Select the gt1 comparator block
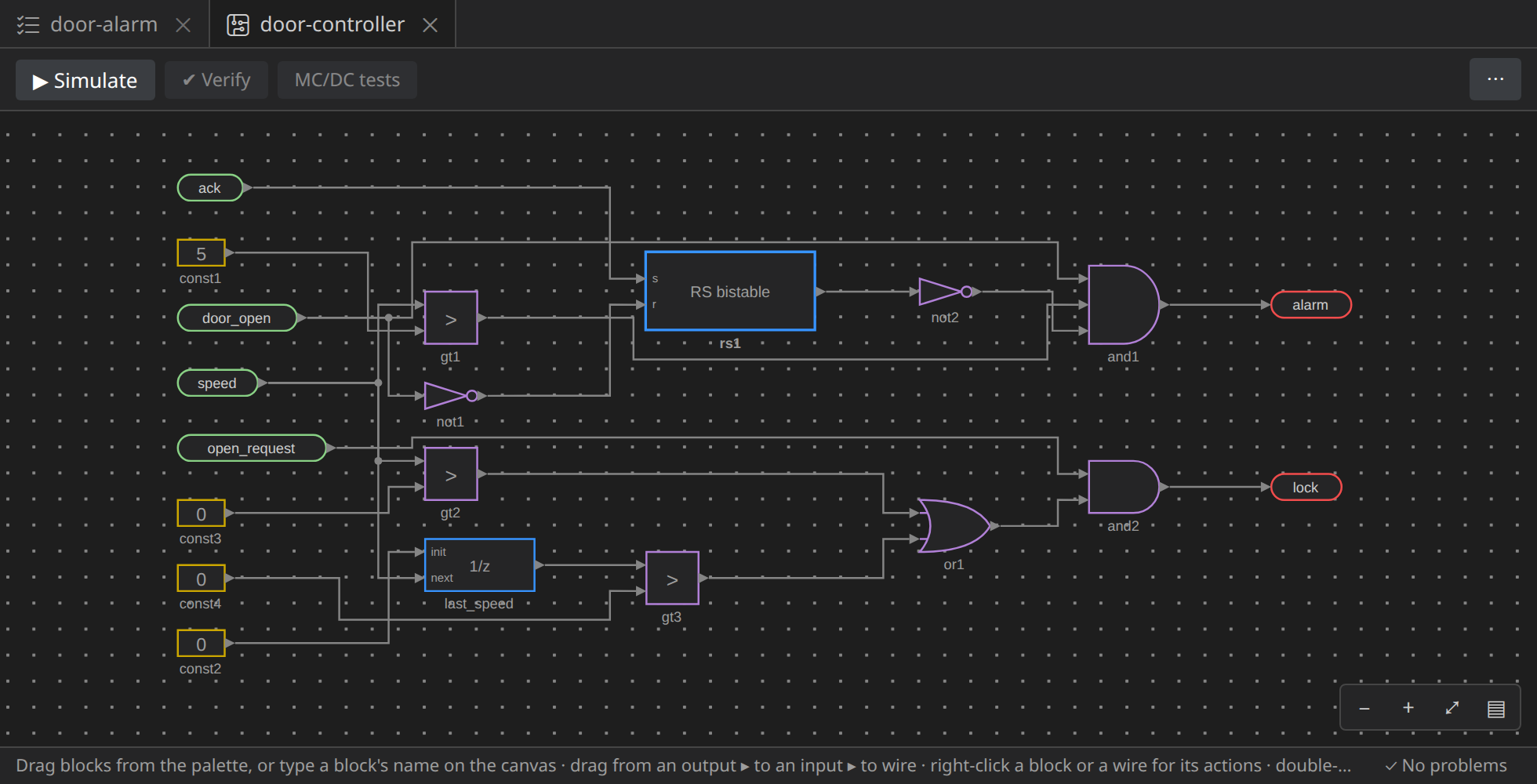 [x=451, y=318]
